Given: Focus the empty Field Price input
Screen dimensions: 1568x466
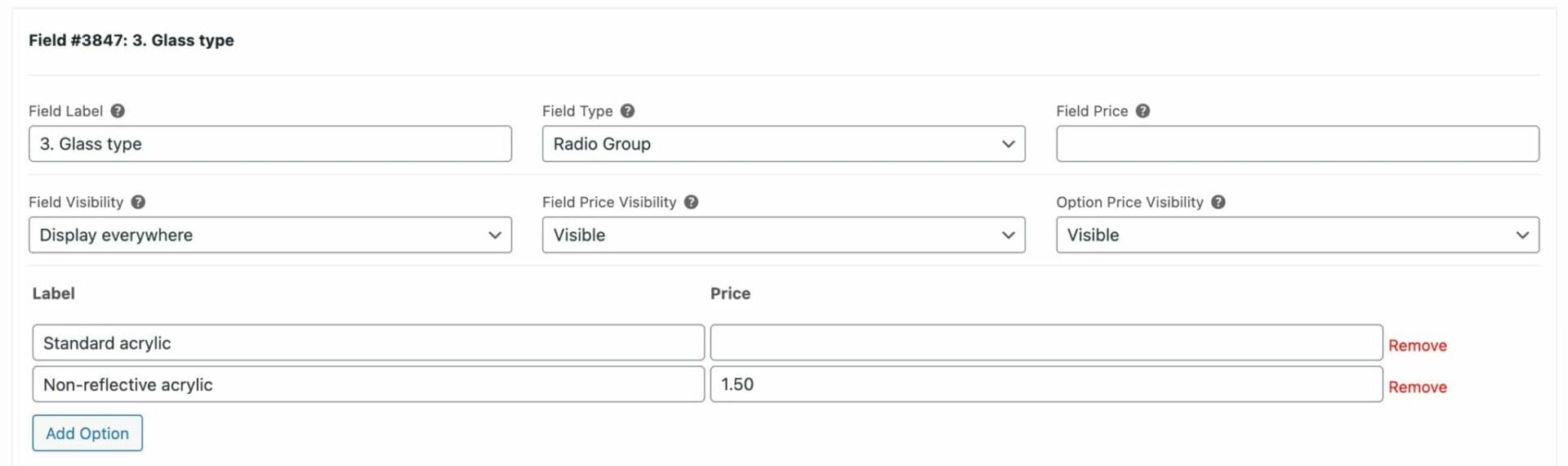Looking at the screenshot, I should click(x=1298, y=144).
